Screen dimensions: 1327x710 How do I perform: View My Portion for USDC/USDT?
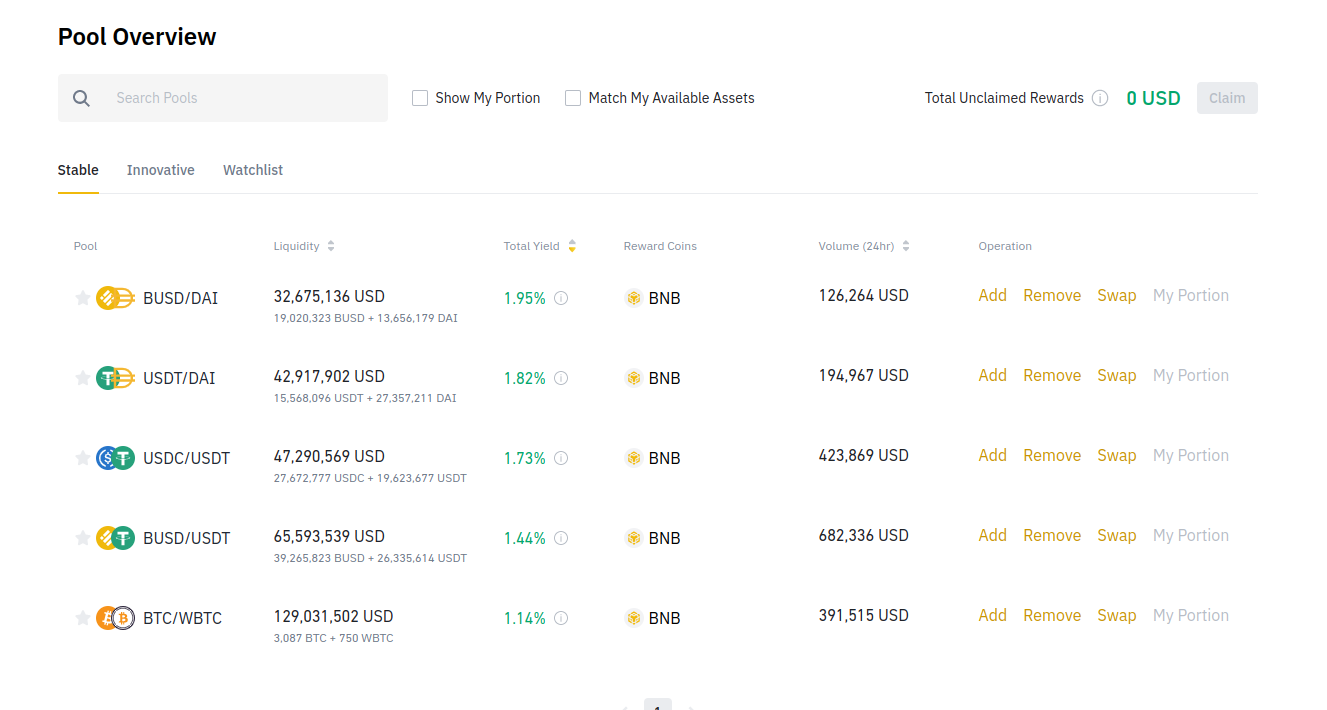(1191, 456)
